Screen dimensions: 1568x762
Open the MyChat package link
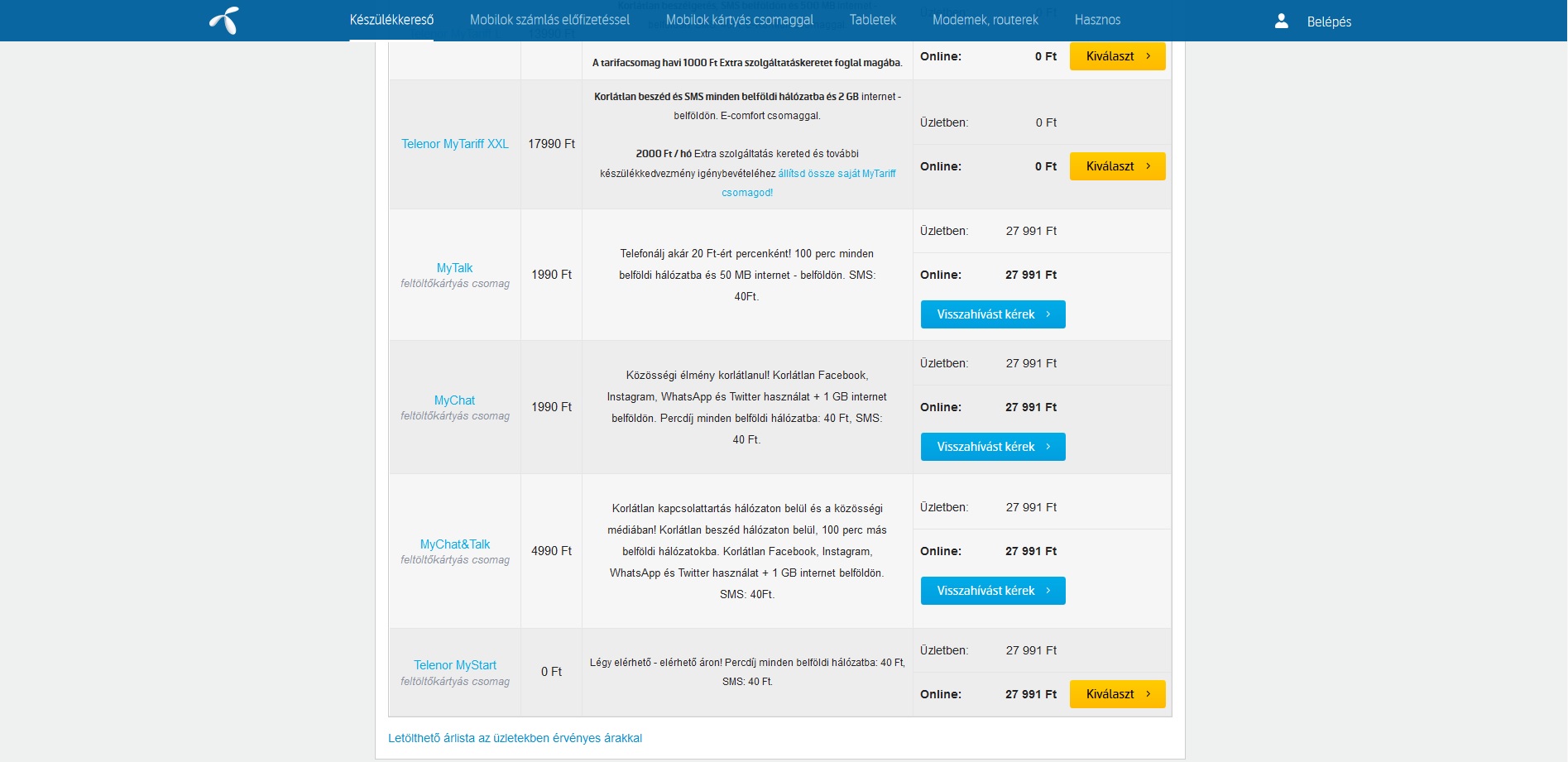pyautogui.click(x=455, y=400)
